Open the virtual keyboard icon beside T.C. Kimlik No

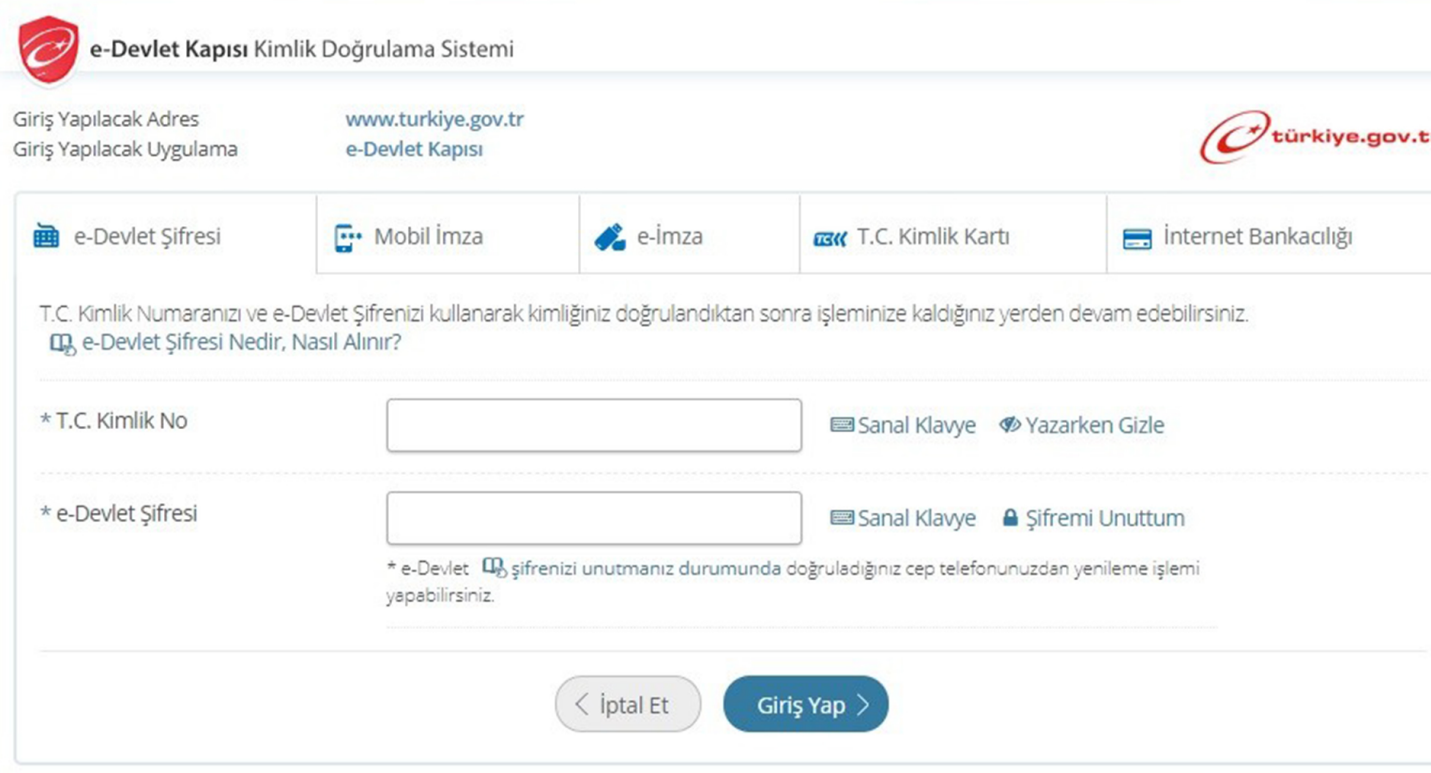pyautogui.click(x=841, y=424)
